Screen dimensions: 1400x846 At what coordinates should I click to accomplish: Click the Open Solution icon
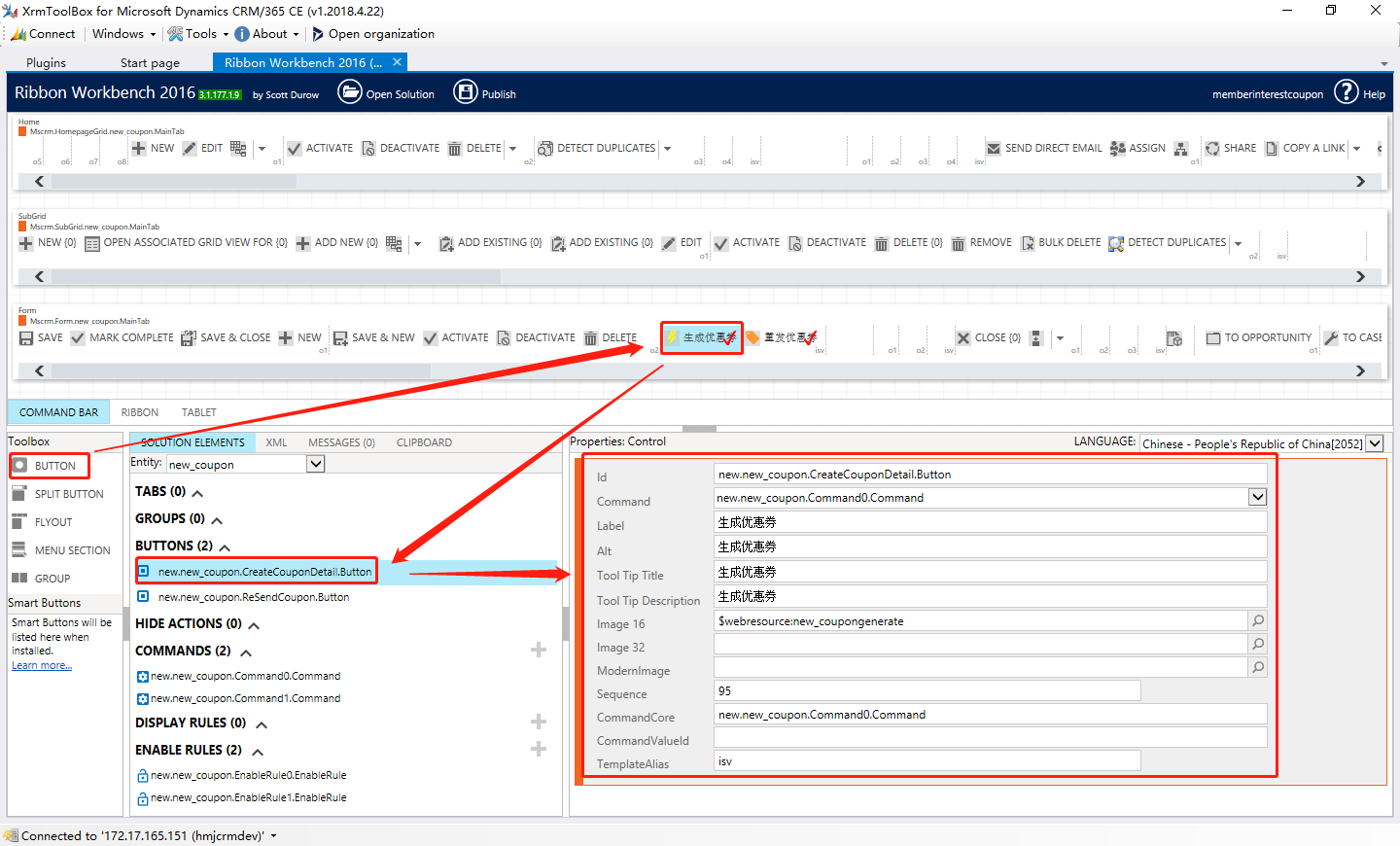pyautogui.click(x=349, y=91)
